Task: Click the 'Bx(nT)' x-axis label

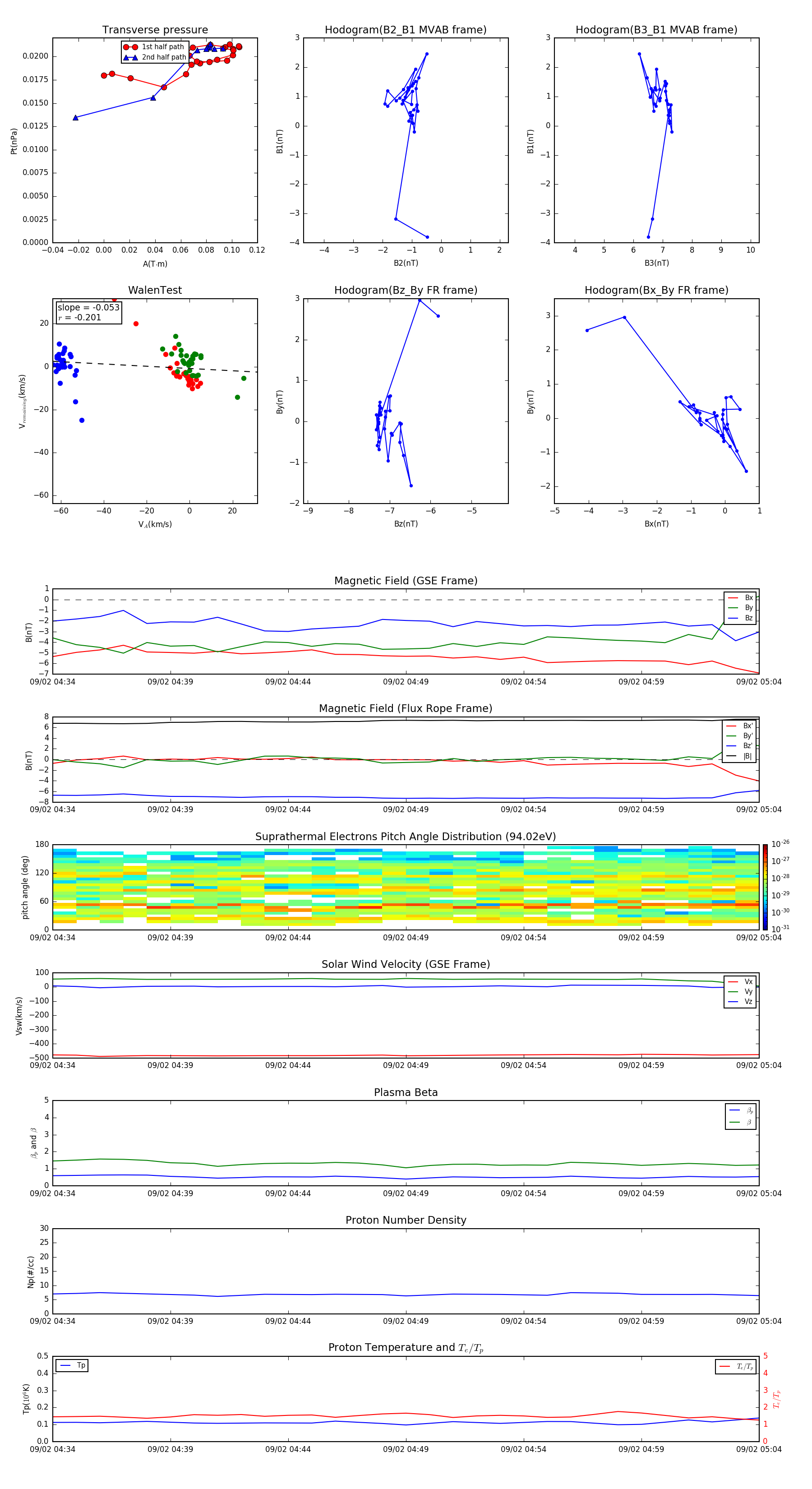Action: (x=656, y=524)
